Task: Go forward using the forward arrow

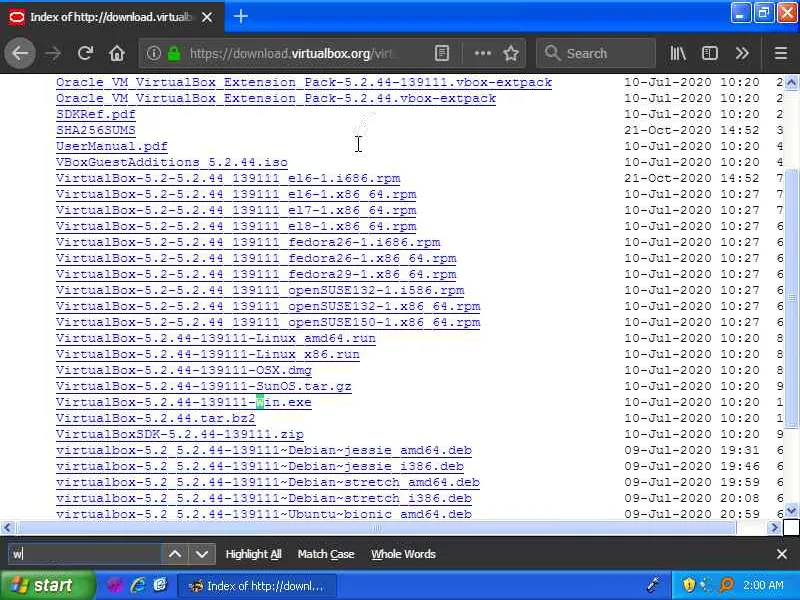Action: (53, 53)
